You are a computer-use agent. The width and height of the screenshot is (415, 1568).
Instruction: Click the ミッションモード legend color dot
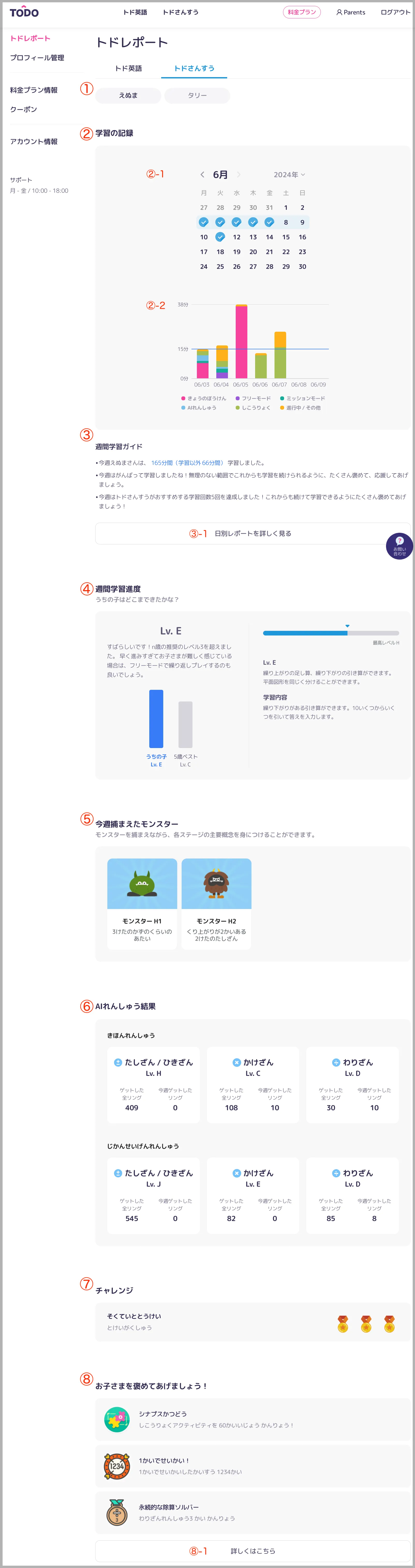click(282, 398)
